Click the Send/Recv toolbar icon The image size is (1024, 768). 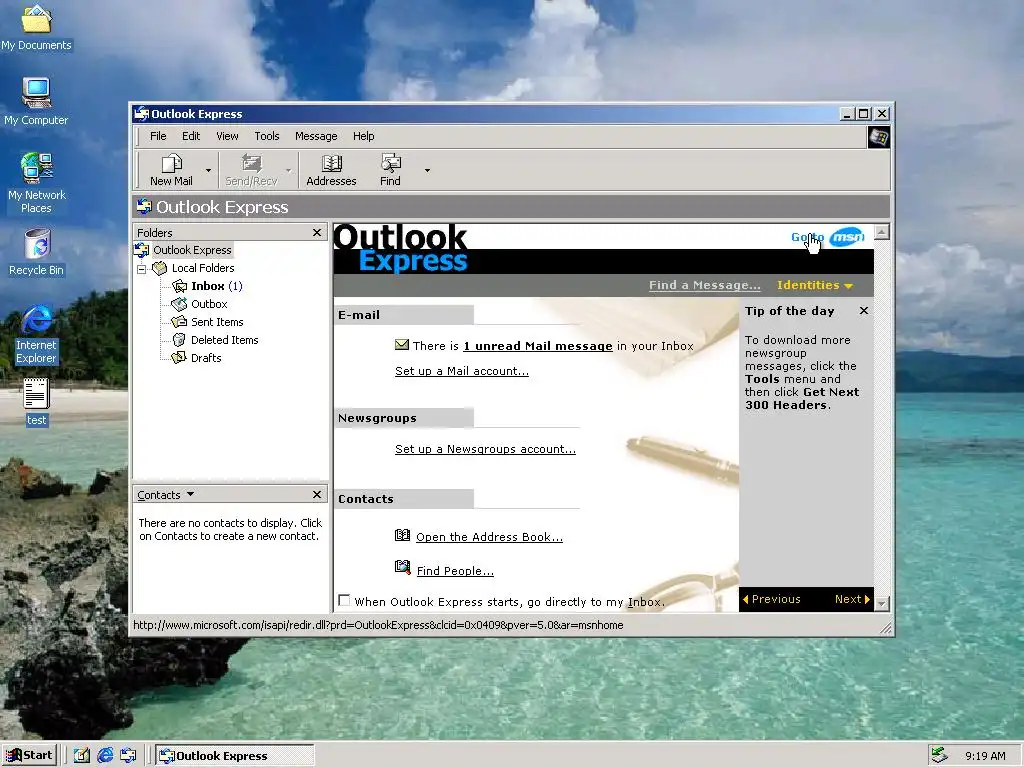(x=251, y=170)
